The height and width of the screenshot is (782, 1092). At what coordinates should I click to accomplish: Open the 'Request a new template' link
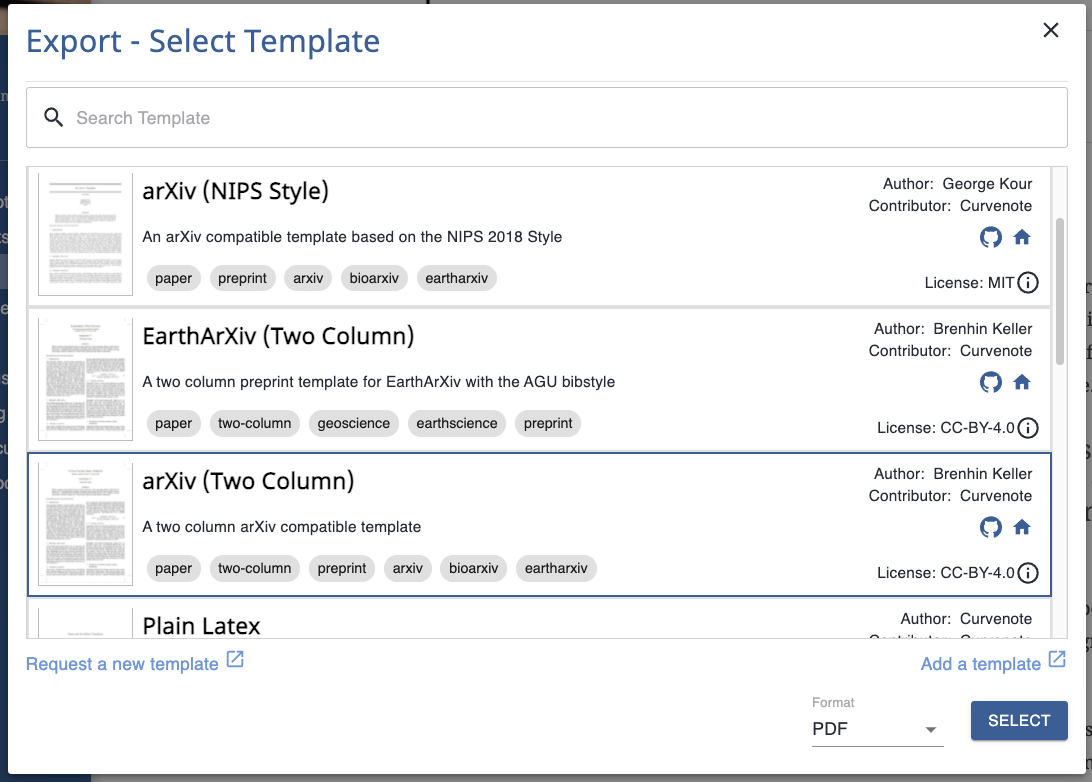click(x=123, y=663)
